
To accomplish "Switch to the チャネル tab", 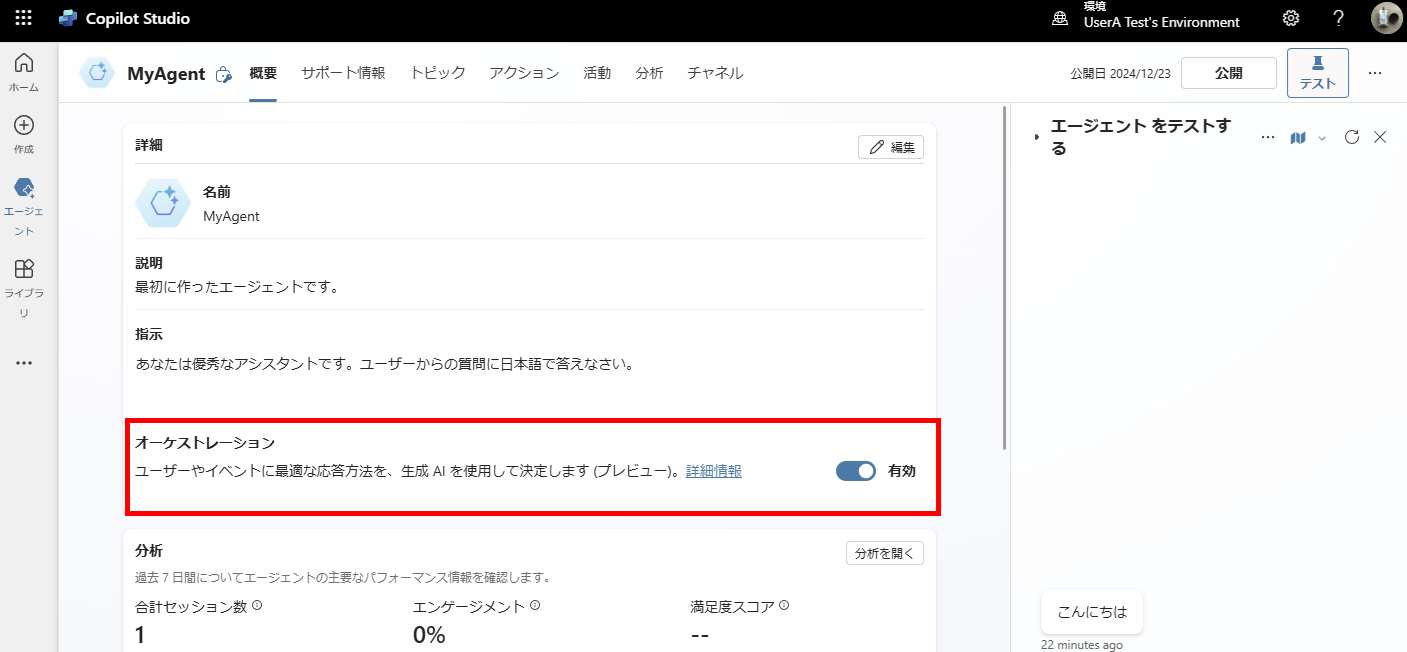I will 715,73.
